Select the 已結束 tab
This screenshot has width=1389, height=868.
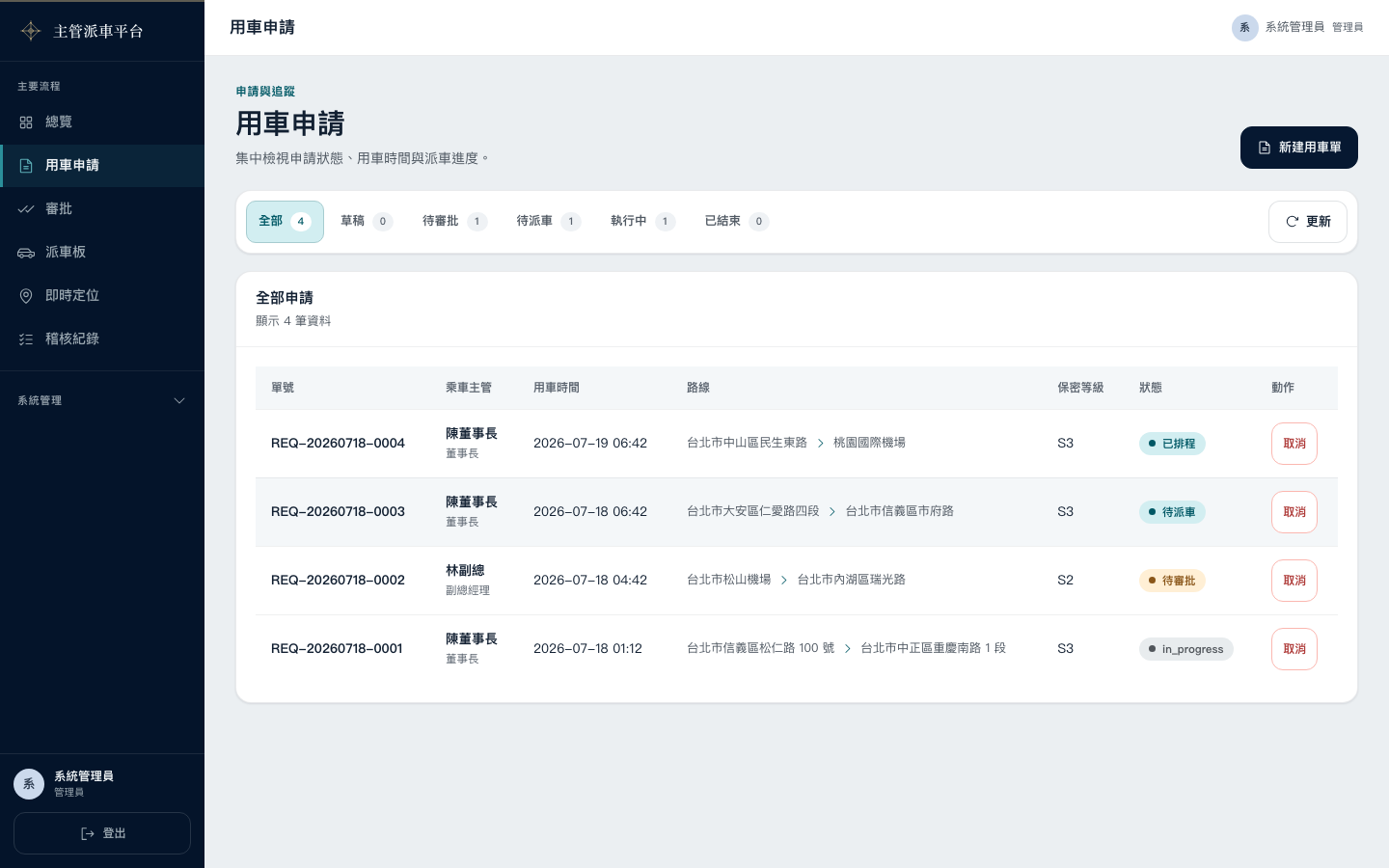pyautogui.click(x=736, y=222)
